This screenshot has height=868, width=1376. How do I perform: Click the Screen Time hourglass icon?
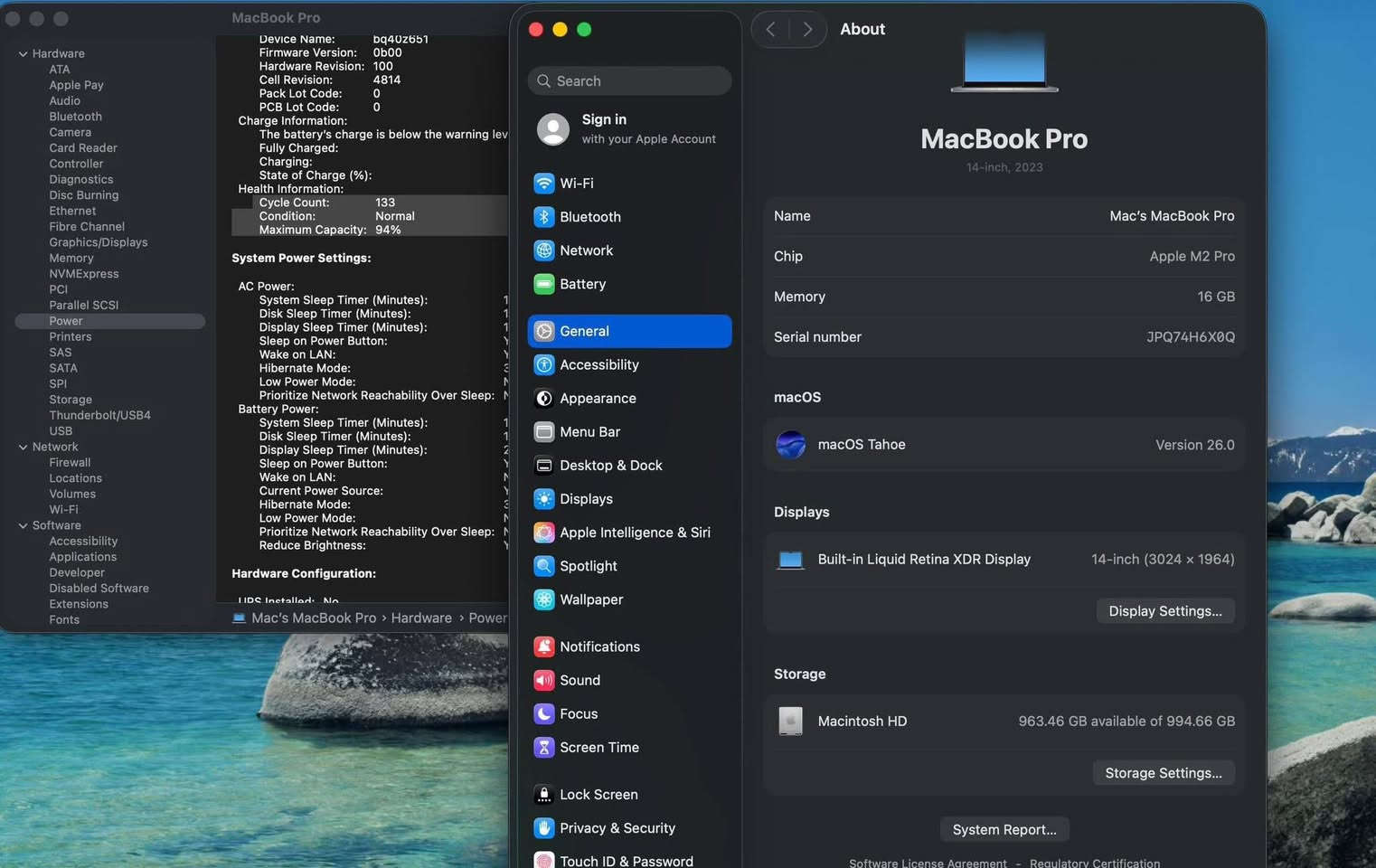click(543, 747)
